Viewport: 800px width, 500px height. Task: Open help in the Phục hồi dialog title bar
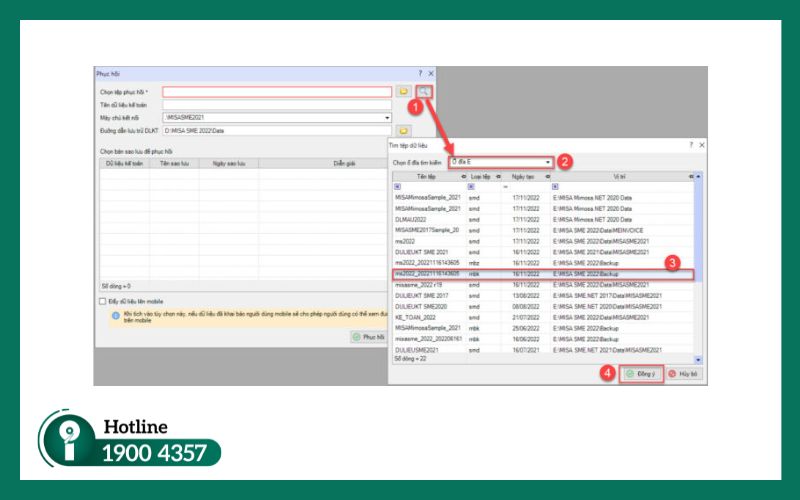420,73
